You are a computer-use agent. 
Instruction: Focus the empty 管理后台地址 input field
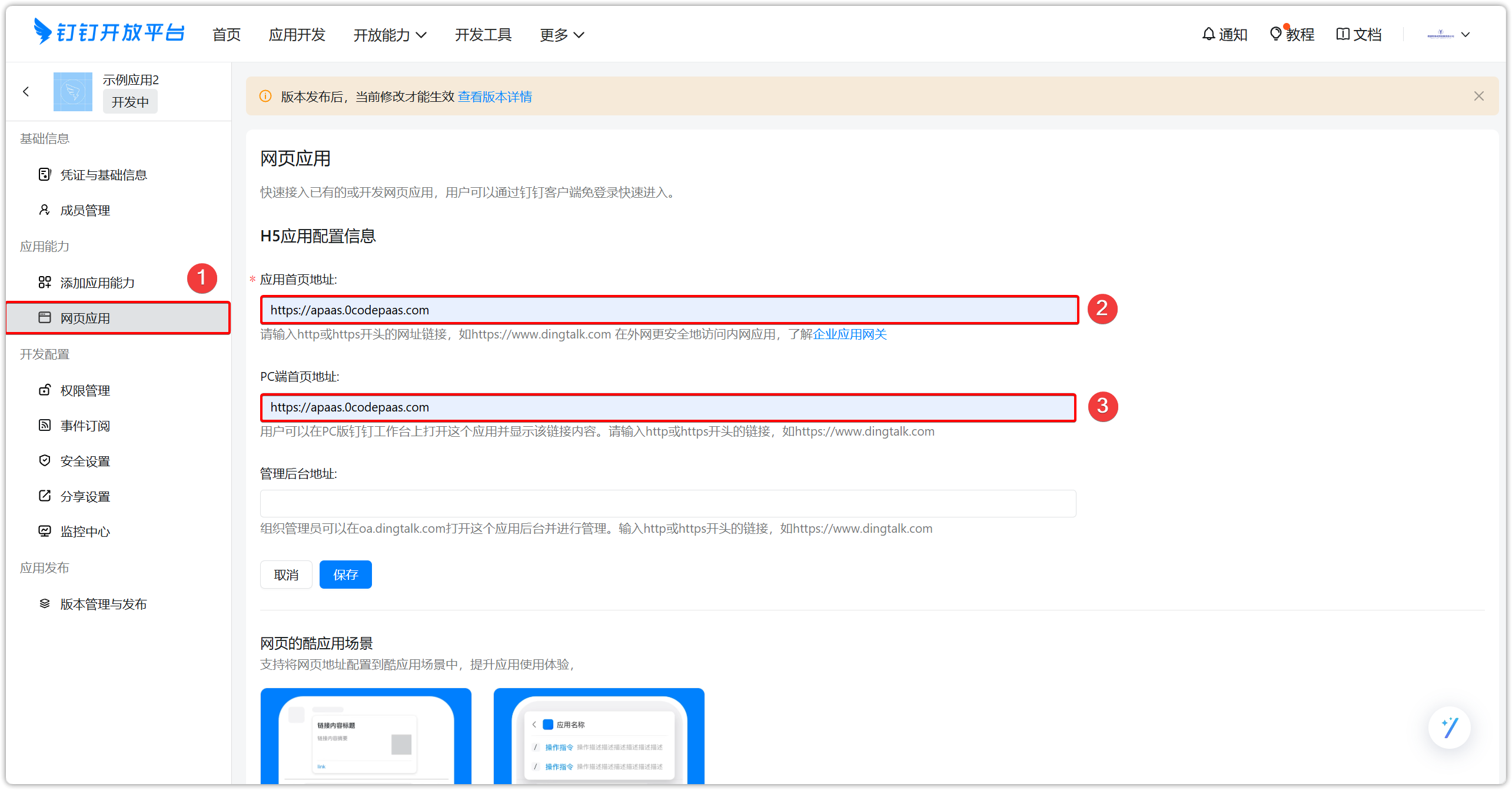tap(668, 504)
